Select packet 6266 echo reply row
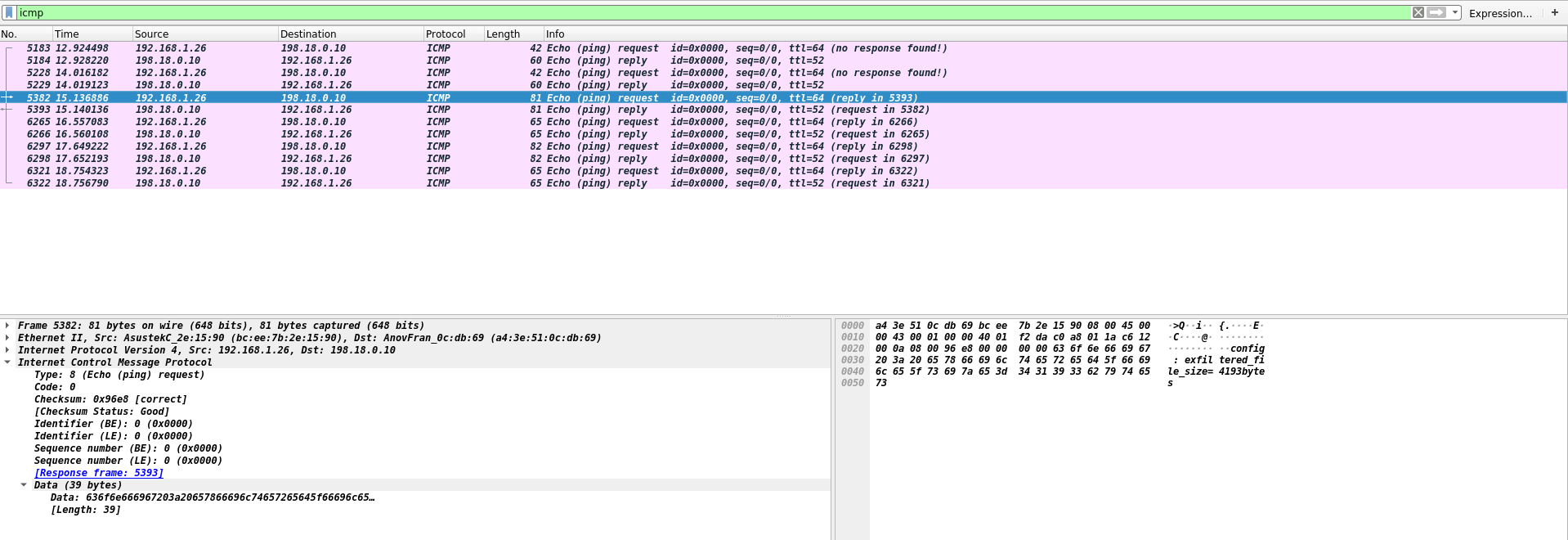The height and width of the screenshot is (540, 1568). click(x=783, y=134)
